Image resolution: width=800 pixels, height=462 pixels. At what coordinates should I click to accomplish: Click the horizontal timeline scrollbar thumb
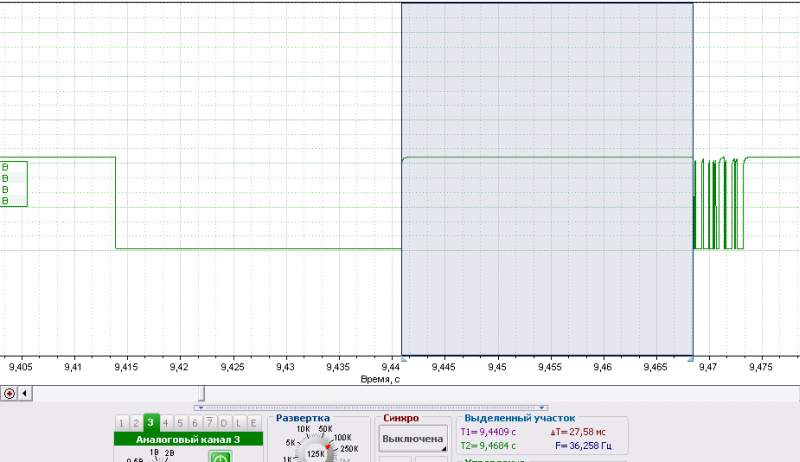click(203, 393)
